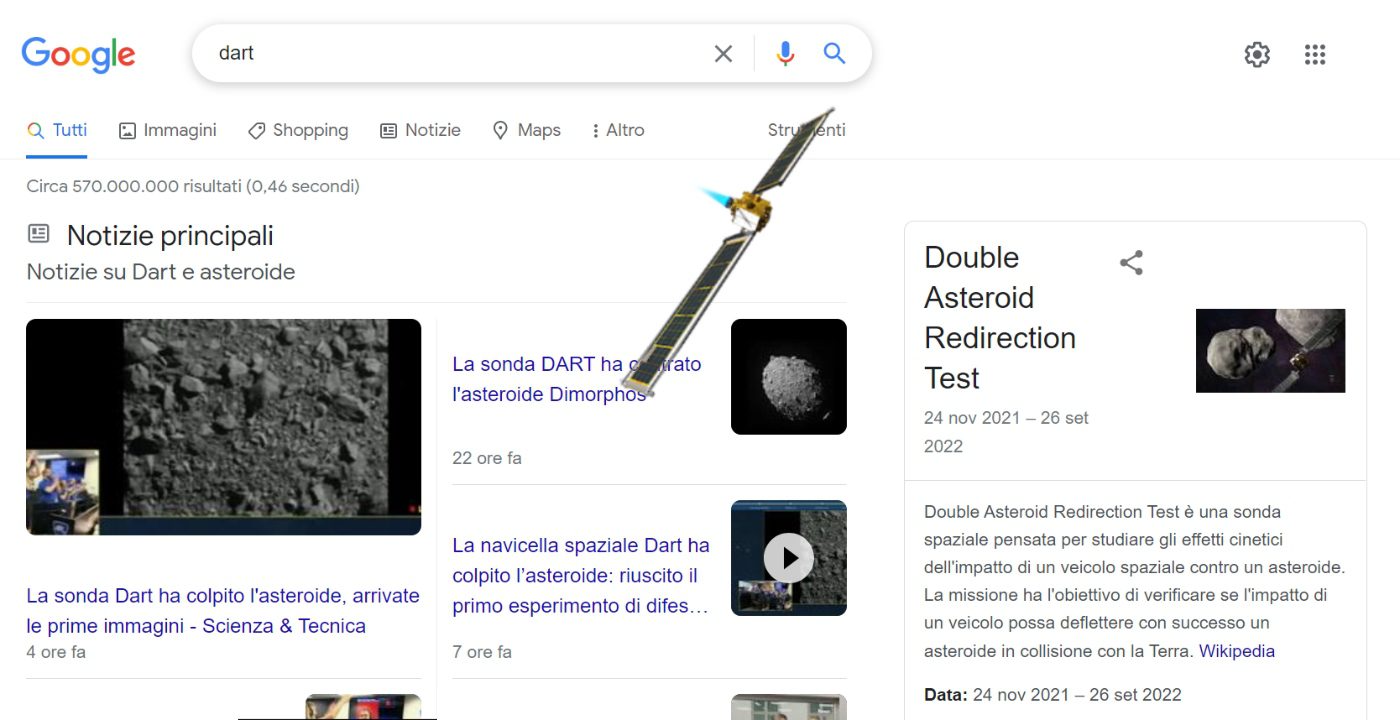Switch to the Shopping tab
This screenshot has width=1400, height=720.
tap(298, 130)
